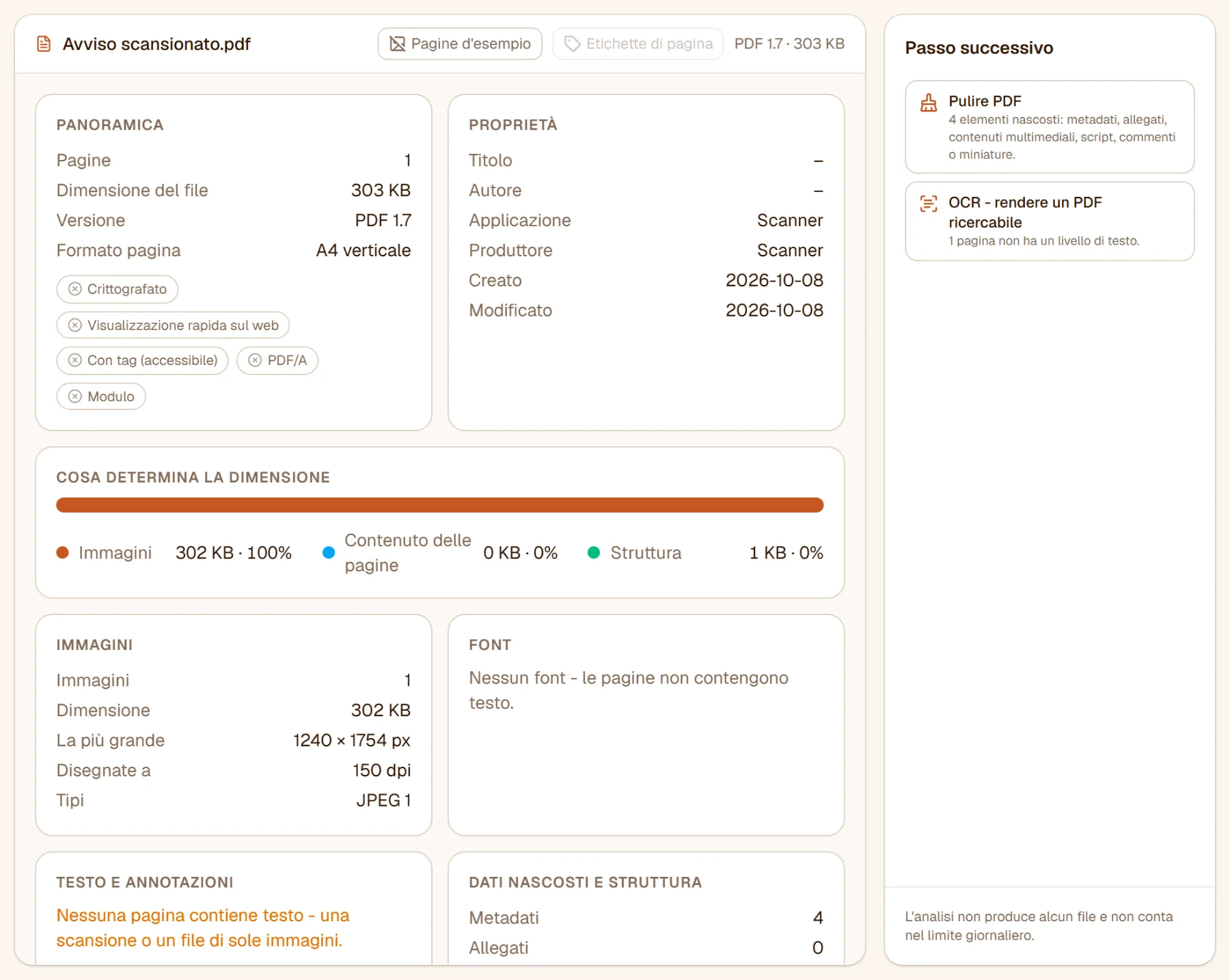This screenshot has height=980, width=1230.
Task: Click the Con tag (accessibile) chip
Action: pyautogui.click(x=143, y=360)
